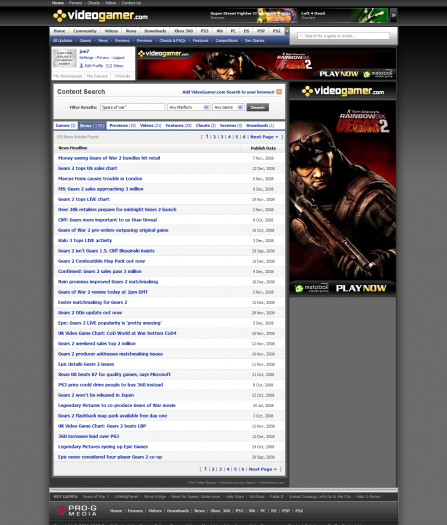Screen dimensions: 447x525
Task: Click the Rainbow Six Vegas 2 top banner
Action: point(266,64)
